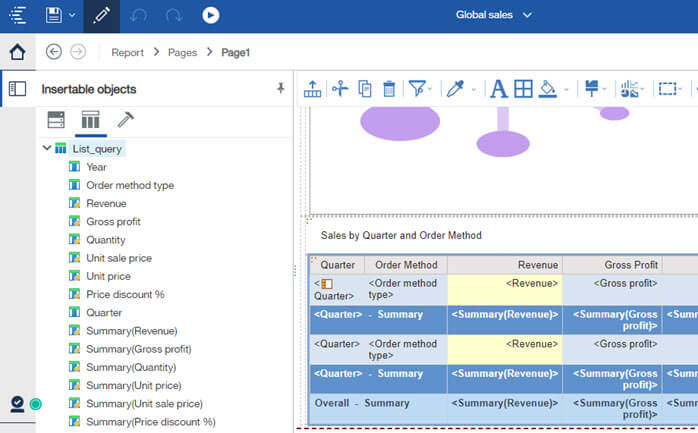The height and width of the screenshot is (433, 698).
Task: Click the Undo arrow
Action: pyautogui.click(x=138, y=16)
